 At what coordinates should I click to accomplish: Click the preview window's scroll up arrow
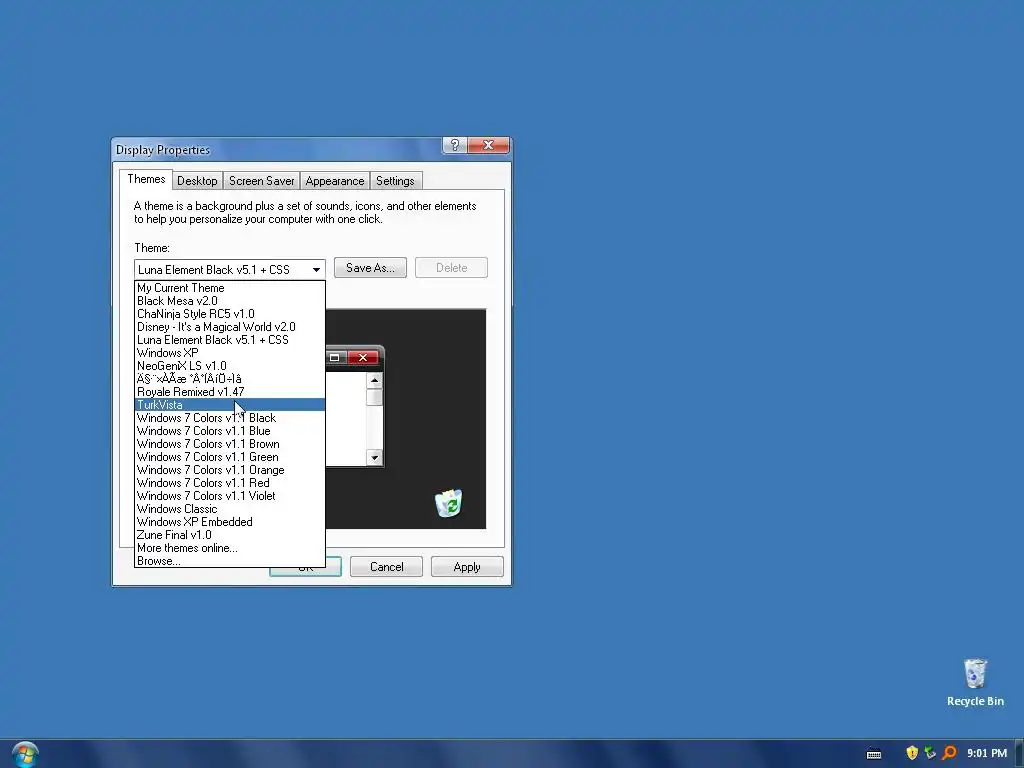click(x=374, y=380)
